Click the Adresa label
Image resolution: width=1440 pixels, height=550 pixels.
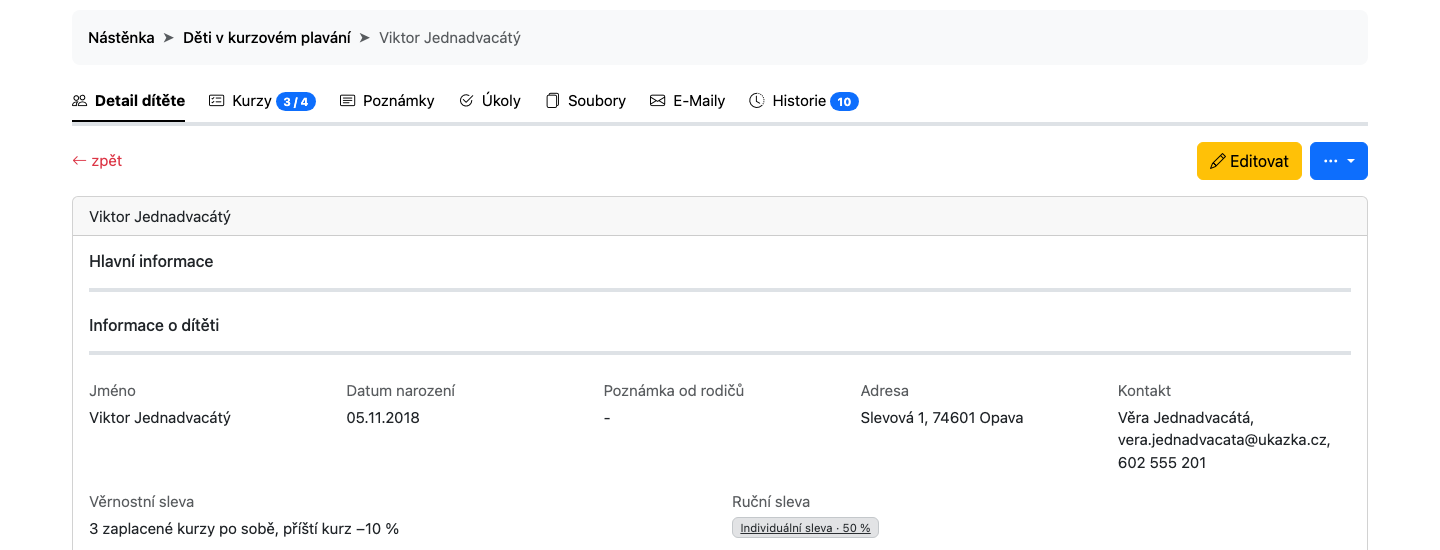tap(885, 391)
